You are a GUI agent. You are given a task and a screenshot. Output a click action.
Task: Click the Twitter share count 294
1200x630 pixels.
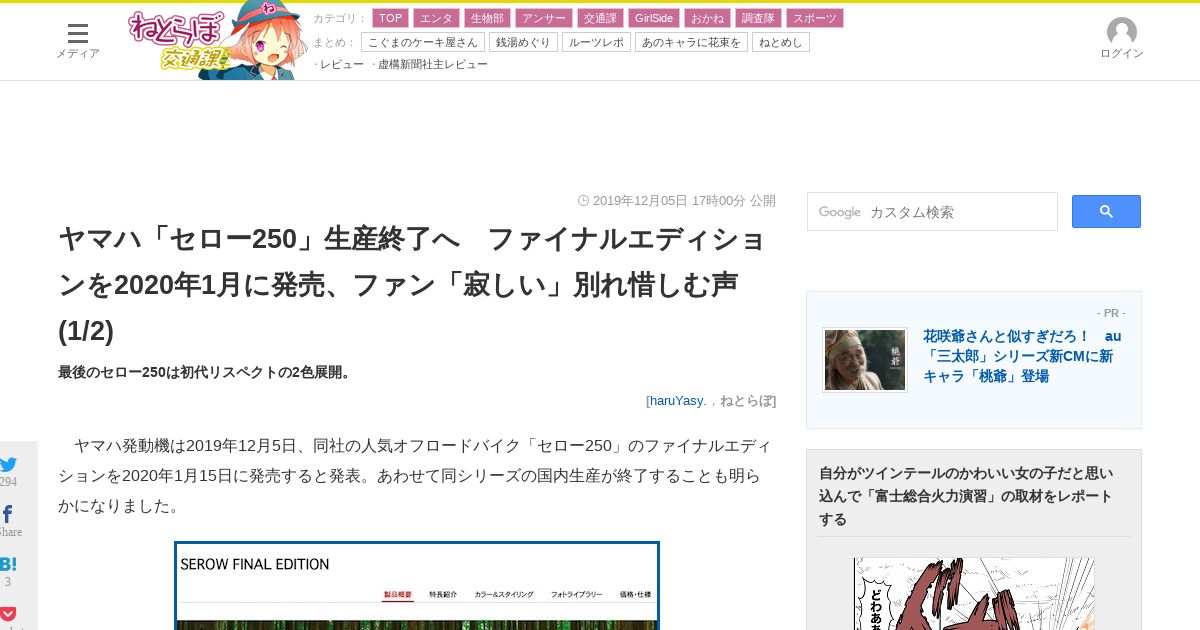pyautogui.click(x=8, y=482)
